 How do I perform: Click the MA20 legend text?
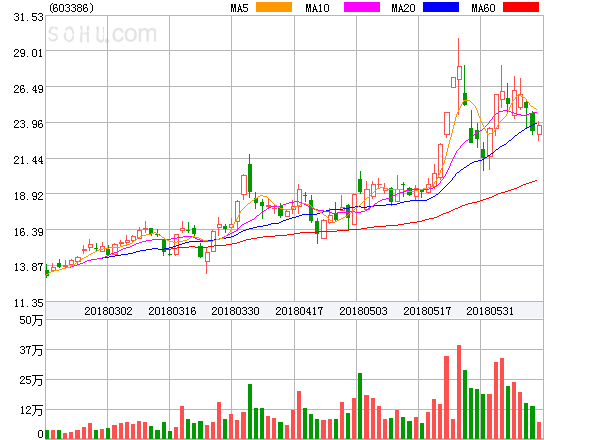403,8
